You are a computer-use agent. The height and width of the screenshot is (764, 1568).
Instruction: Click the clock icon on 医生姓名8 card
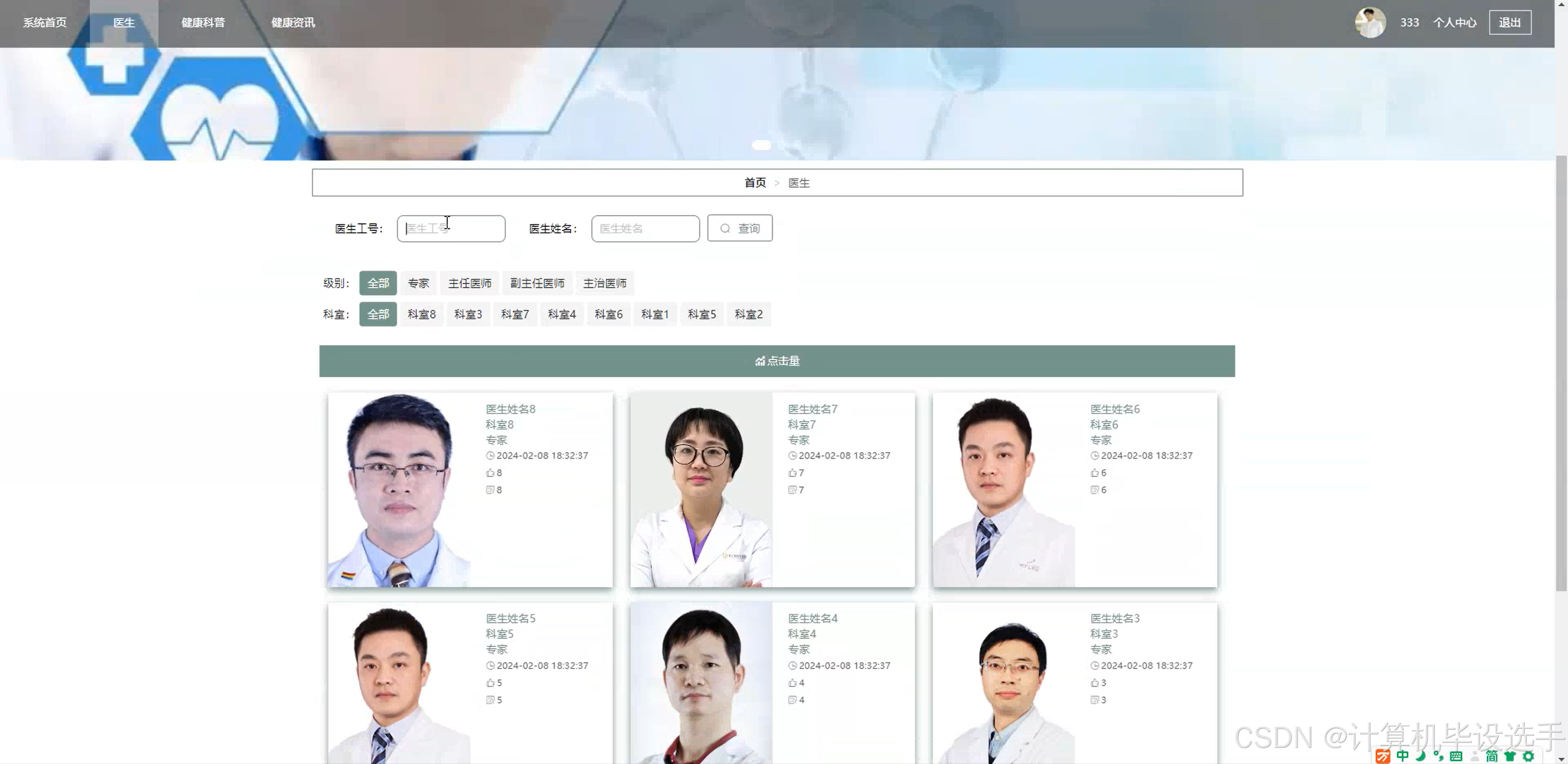(x=490, y=455)
